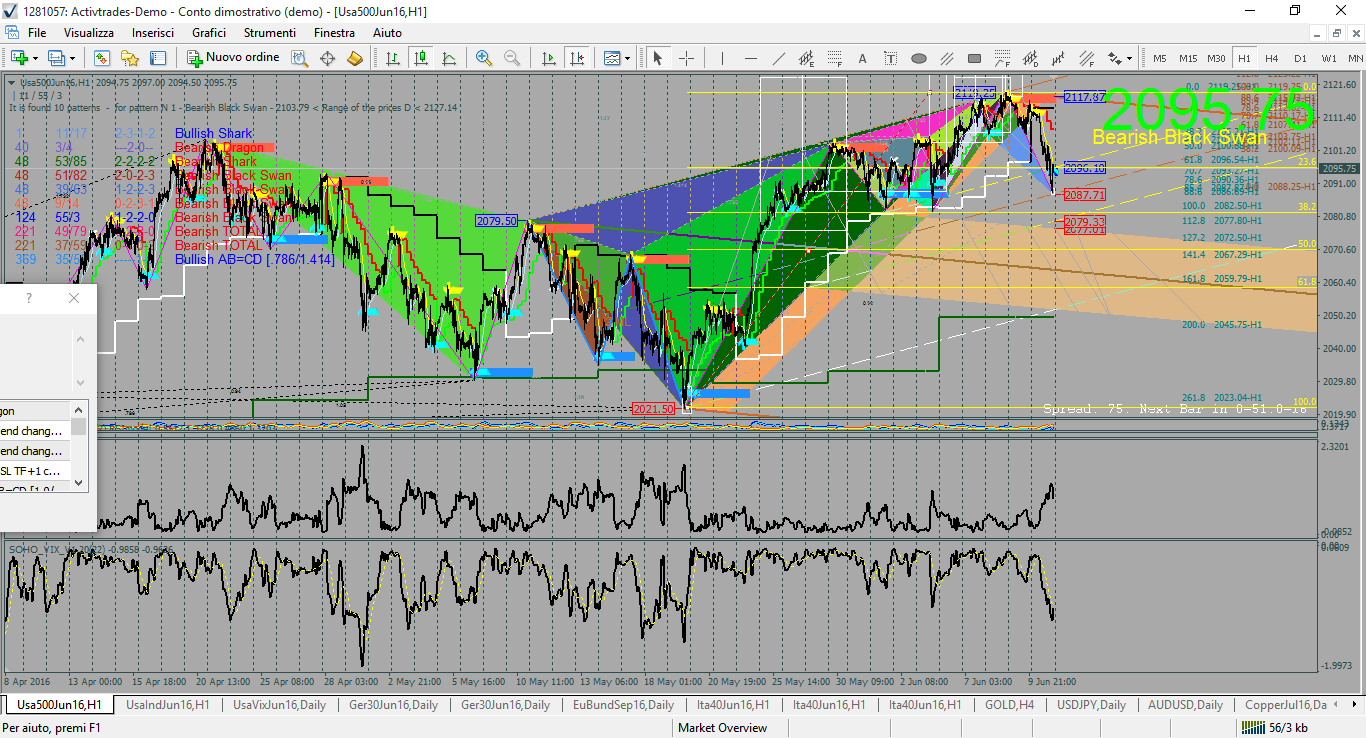Draw a rectangle shape

tap(975, 58)
